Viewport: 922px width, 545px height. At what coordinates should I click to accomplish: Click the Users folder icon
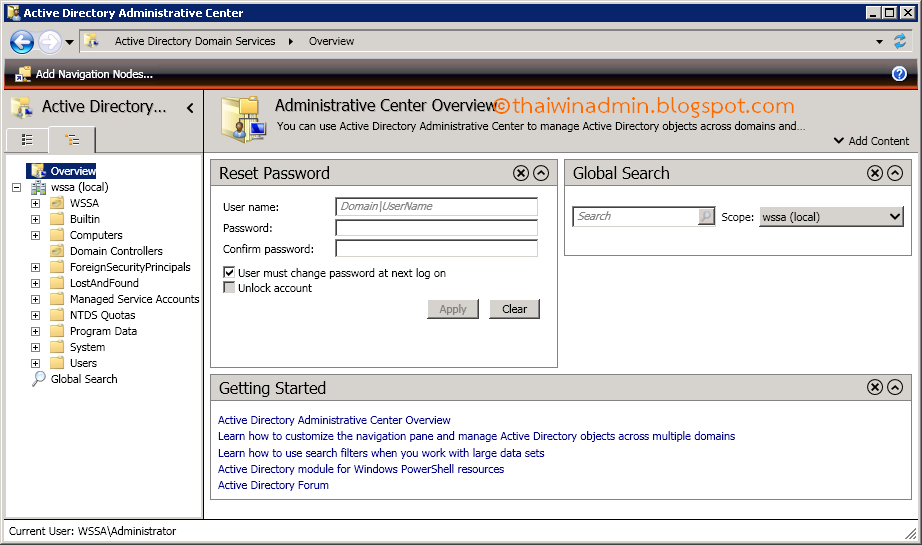coord(57,363)
